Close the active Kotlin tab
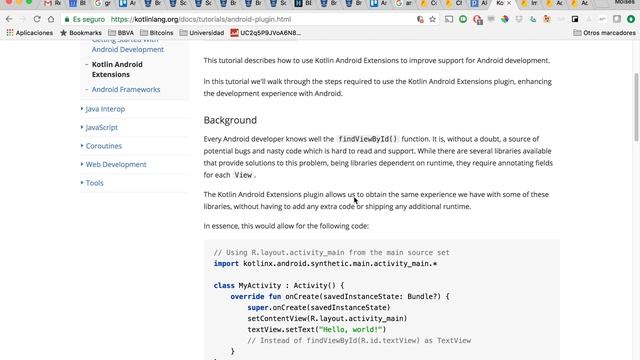The image size is (640, 360). (509, 3)
